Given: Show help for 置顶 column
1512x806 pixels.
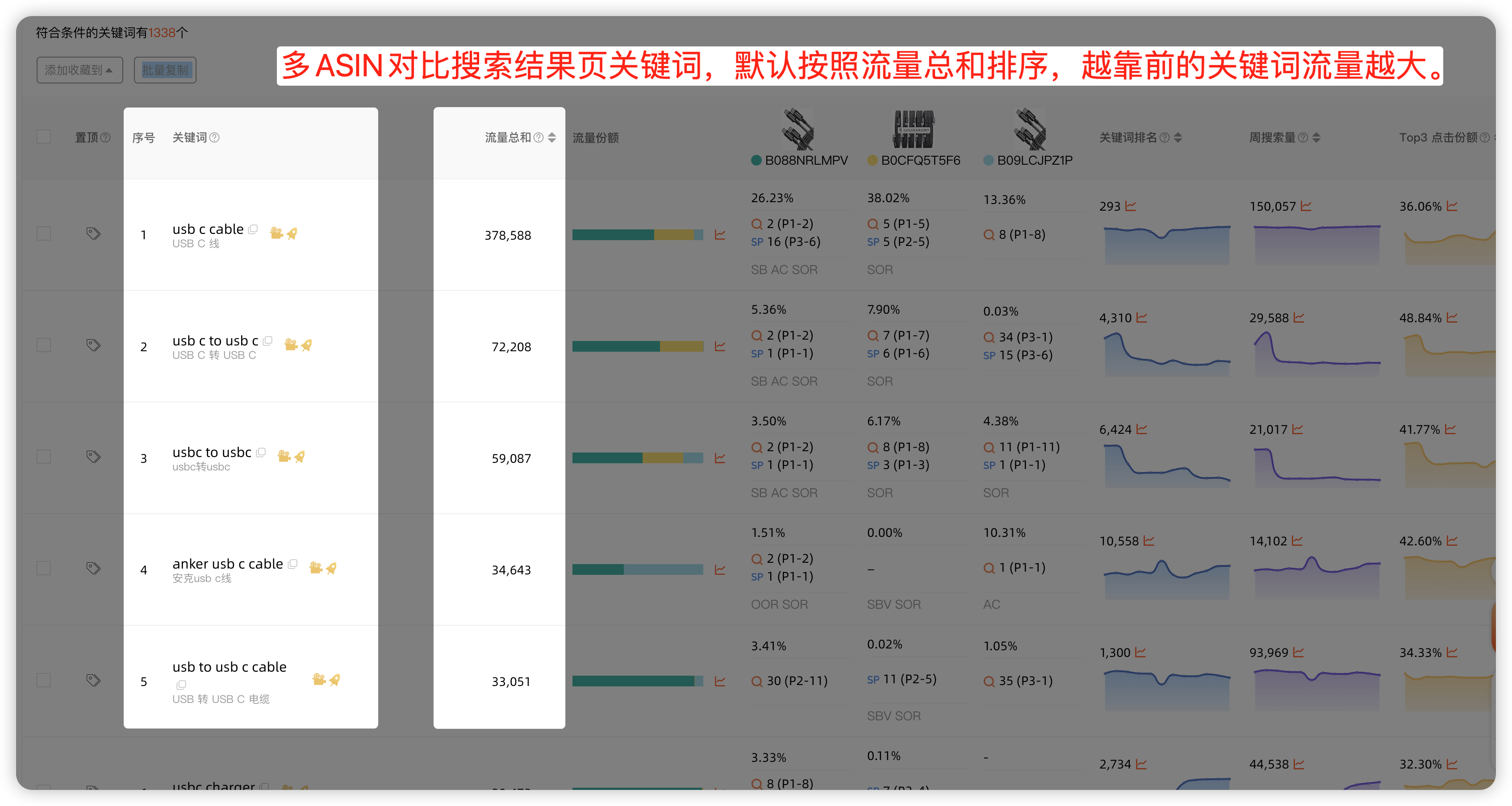Looking at the screenshot, I should click(x=106, y=137).
